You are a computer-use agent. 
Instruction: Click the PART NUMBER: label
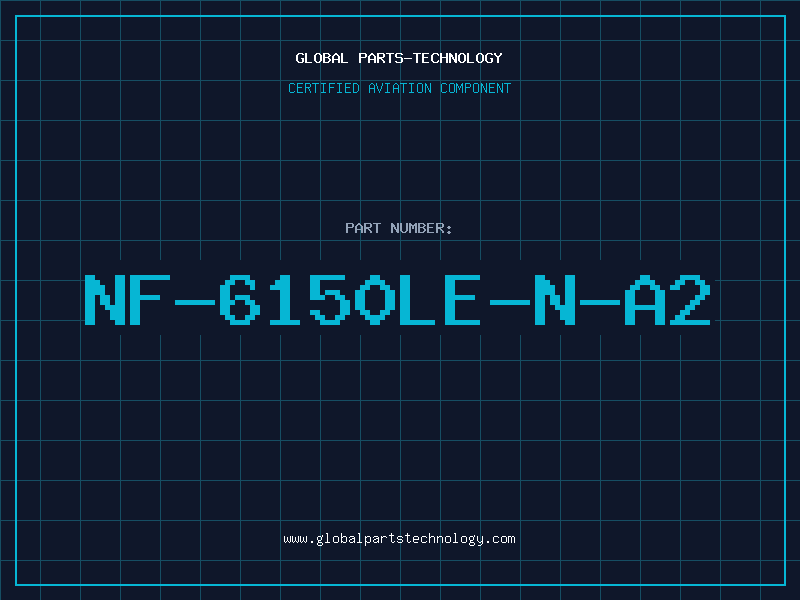click(399, 228)
